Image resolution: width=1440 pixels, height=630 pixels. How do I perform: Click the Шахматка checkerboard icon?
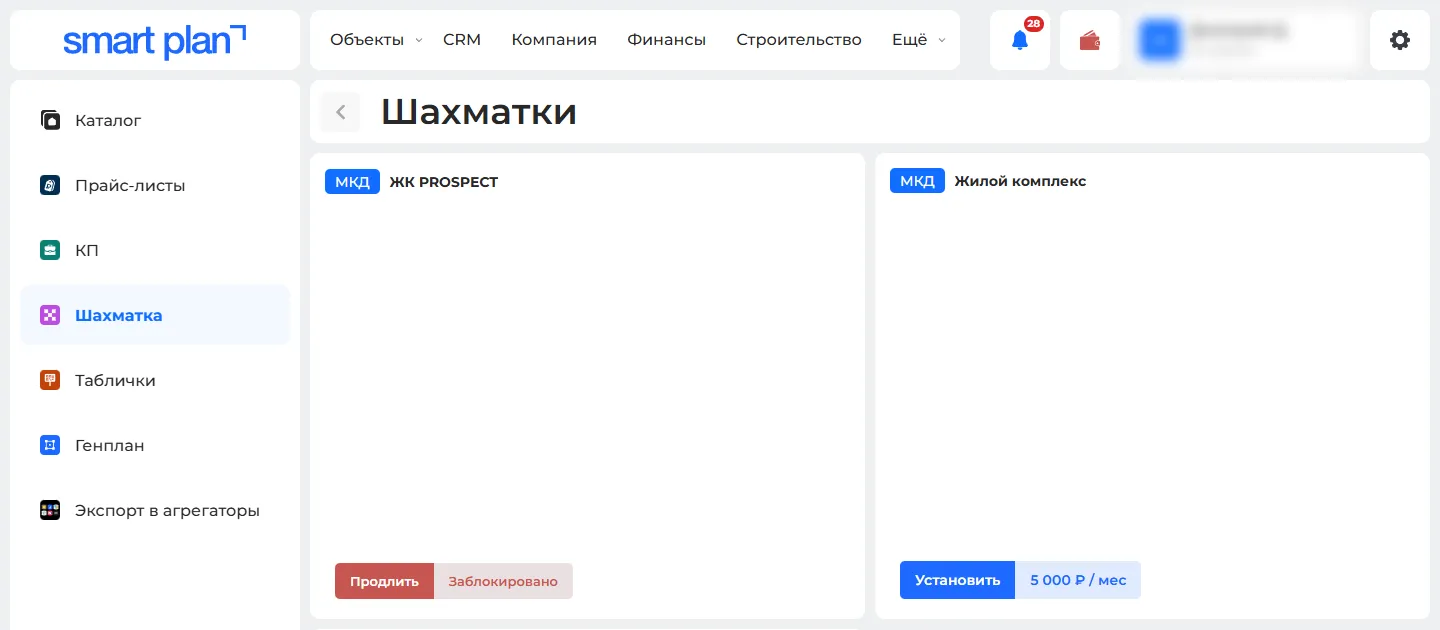(x=50, y=315)
